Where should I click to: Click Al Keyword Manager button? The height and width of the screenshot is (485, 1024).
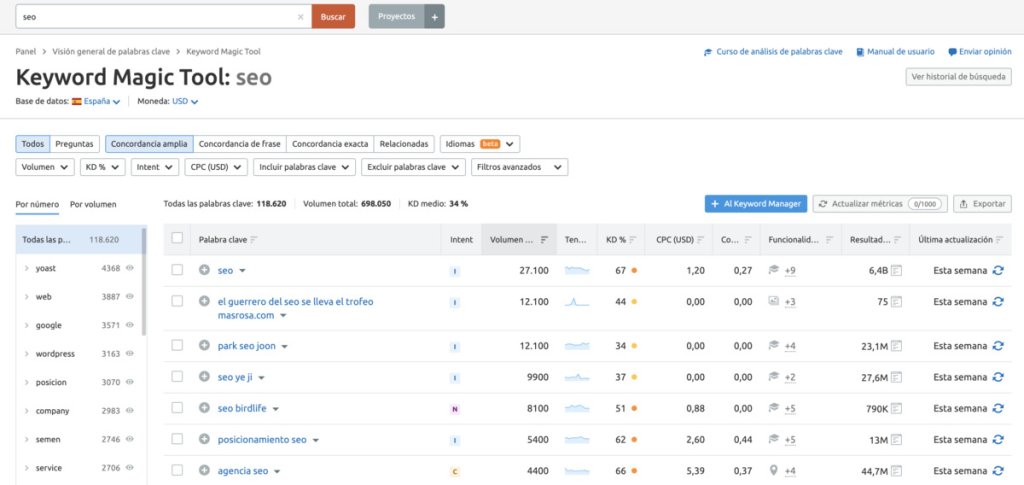(x=756, y=204)
